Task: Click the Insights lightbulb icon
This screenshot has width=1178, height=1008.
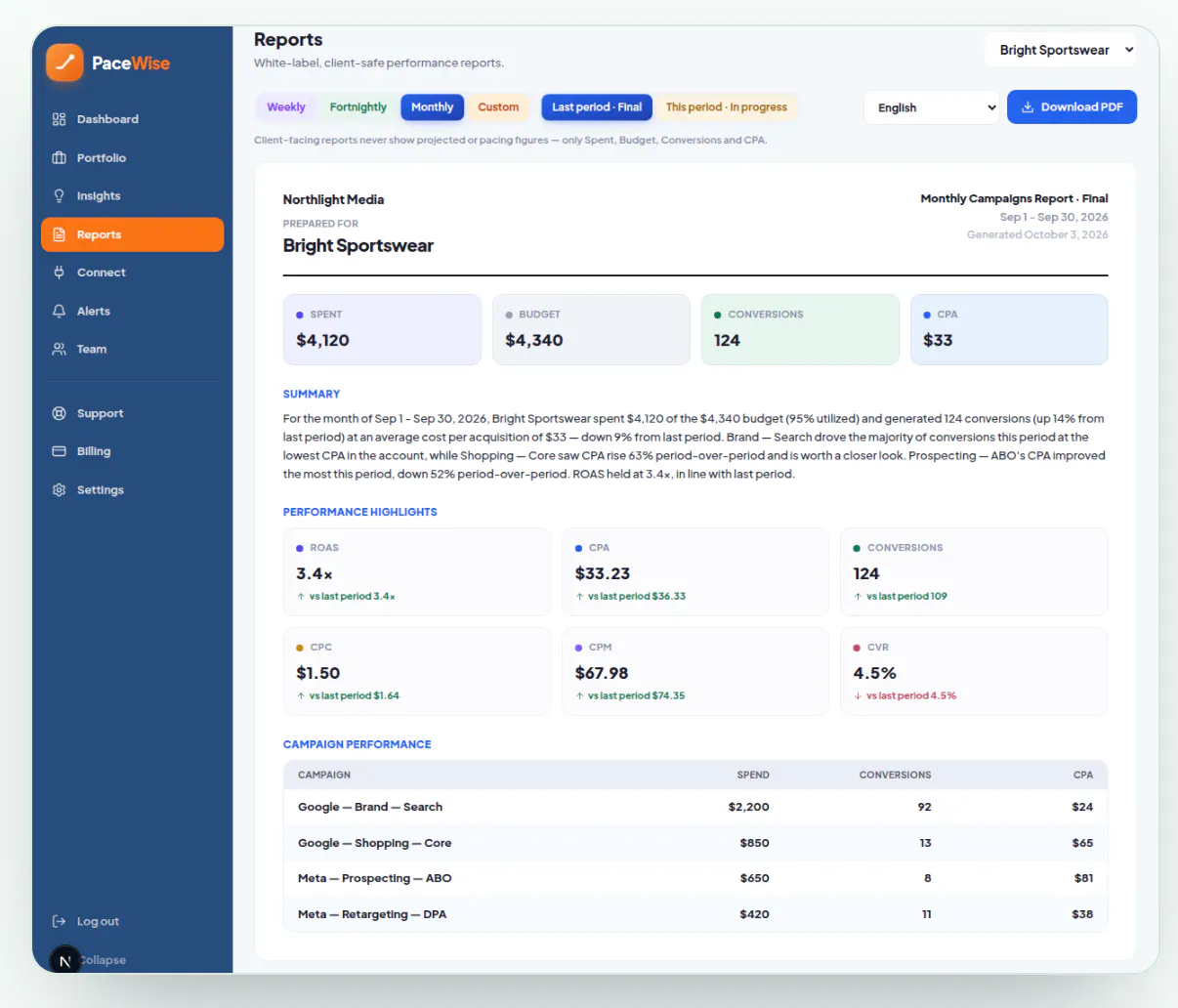Action: [x=59, y=196]
